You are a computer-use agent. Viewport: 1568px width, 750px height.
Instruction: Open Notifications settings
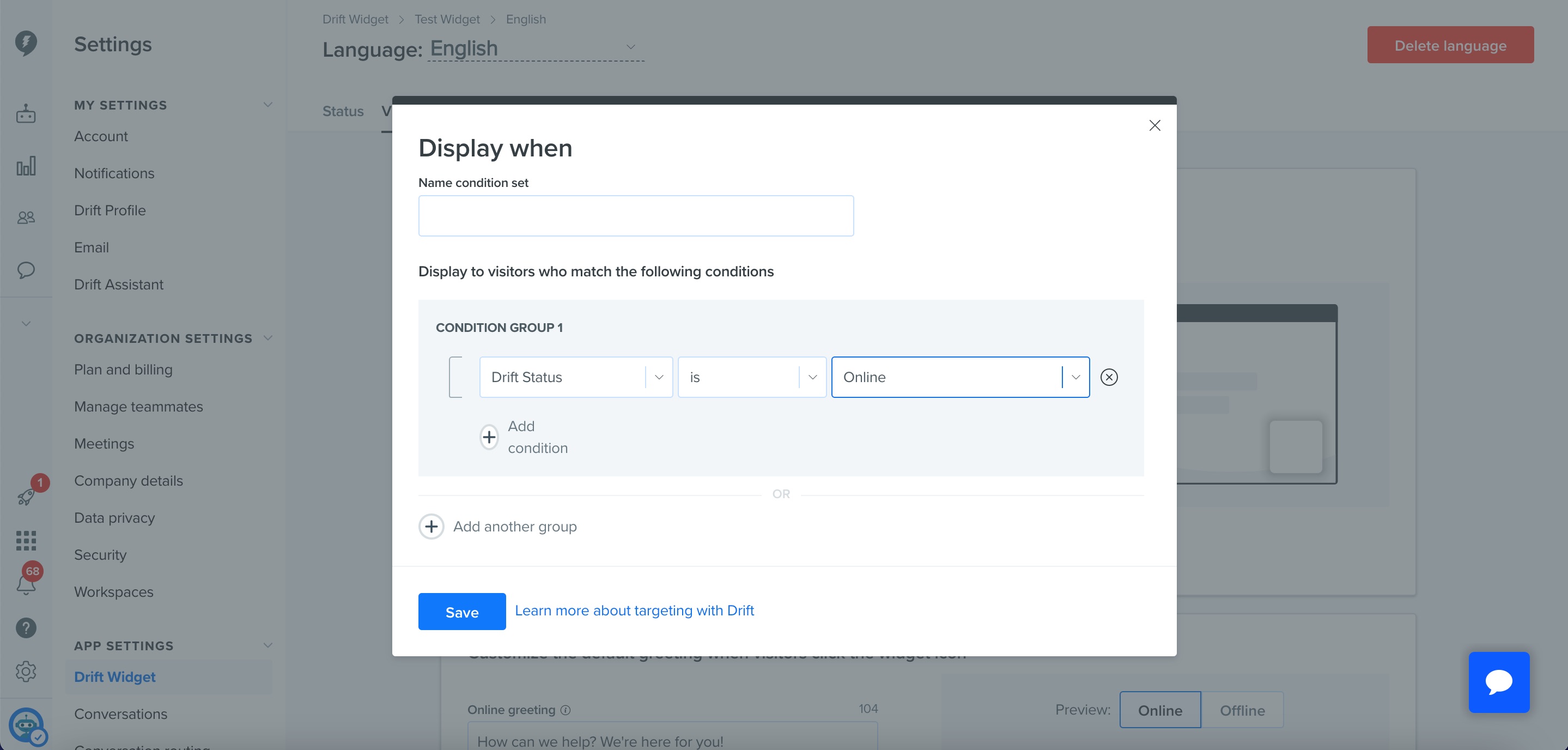coord(114,173)
